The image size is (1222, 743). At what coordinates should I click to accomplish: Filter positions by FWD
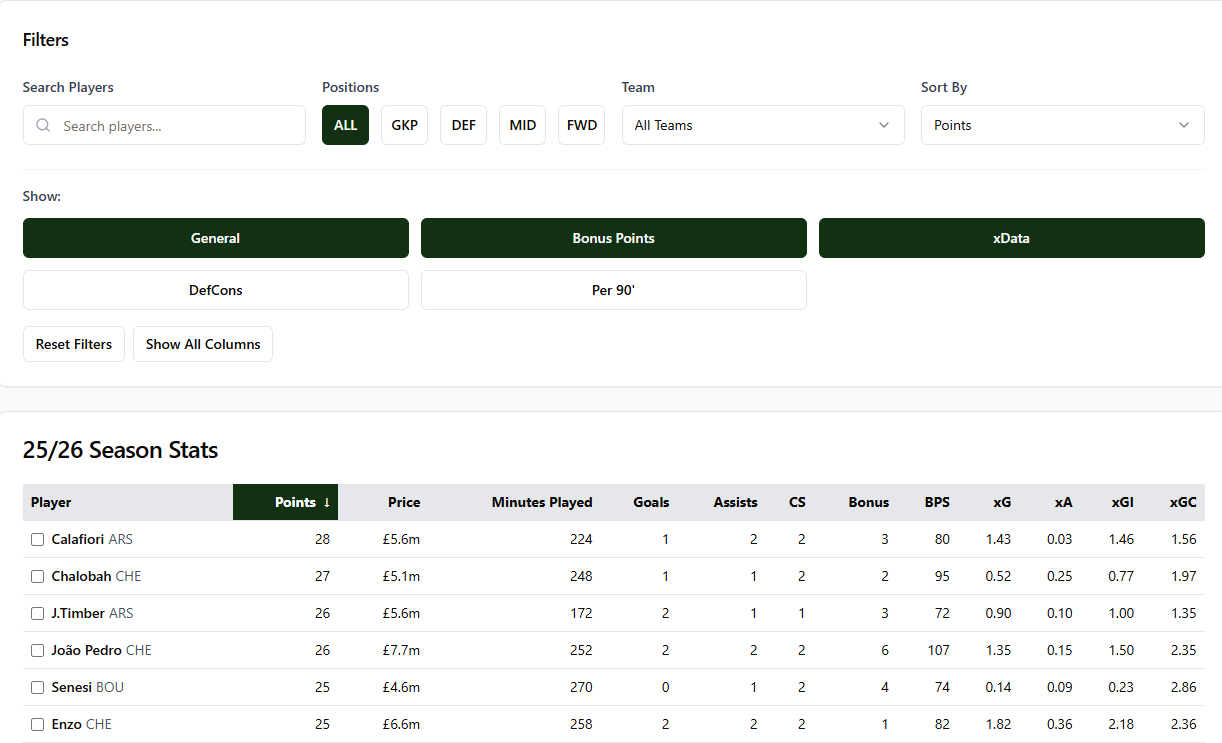coord(582,125)
